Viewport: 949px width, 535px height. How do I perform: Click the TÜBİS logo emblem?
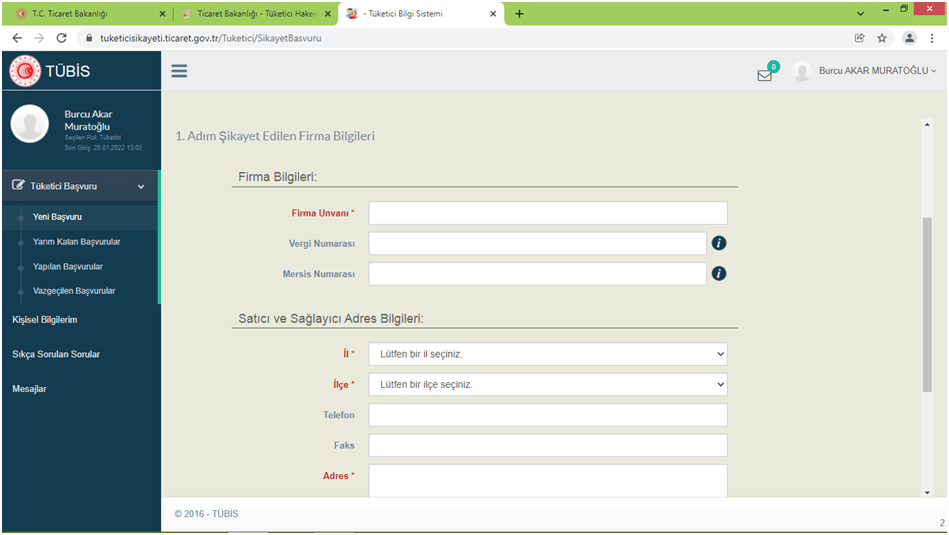click(25, 71)
